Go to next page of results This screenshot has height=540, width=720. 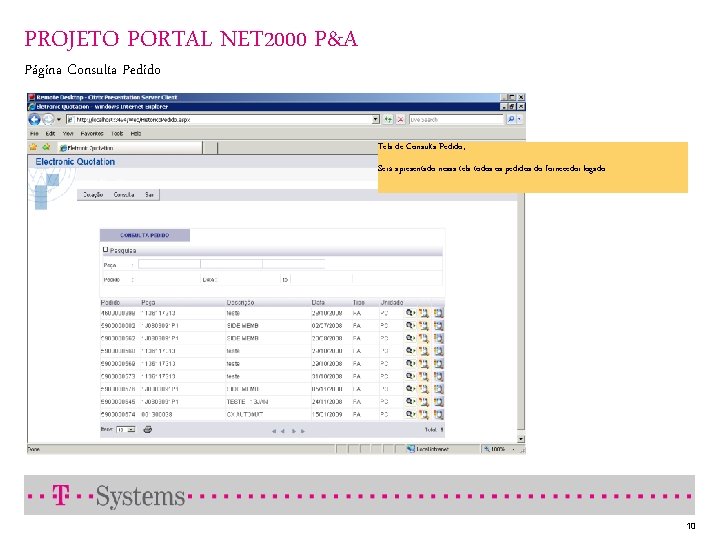293,431
